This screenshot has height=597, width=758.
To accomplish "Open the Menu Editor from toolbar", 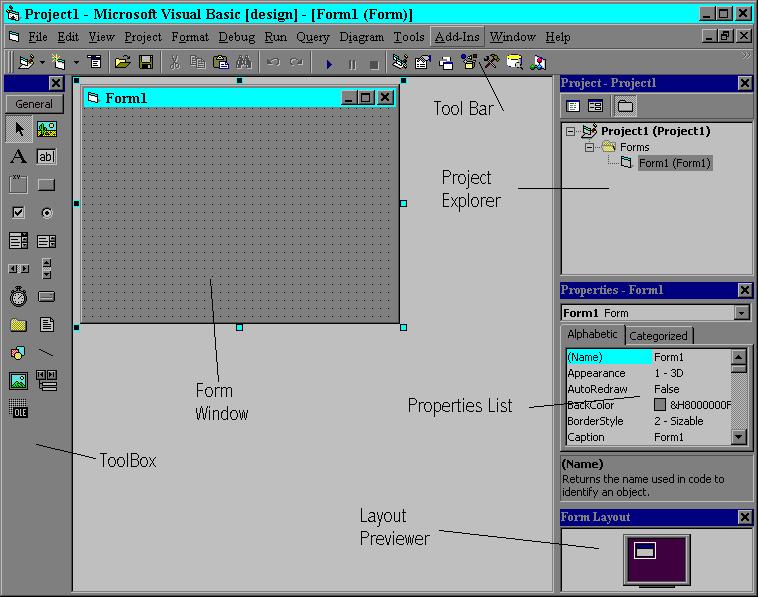I will (x=95, y=62).
